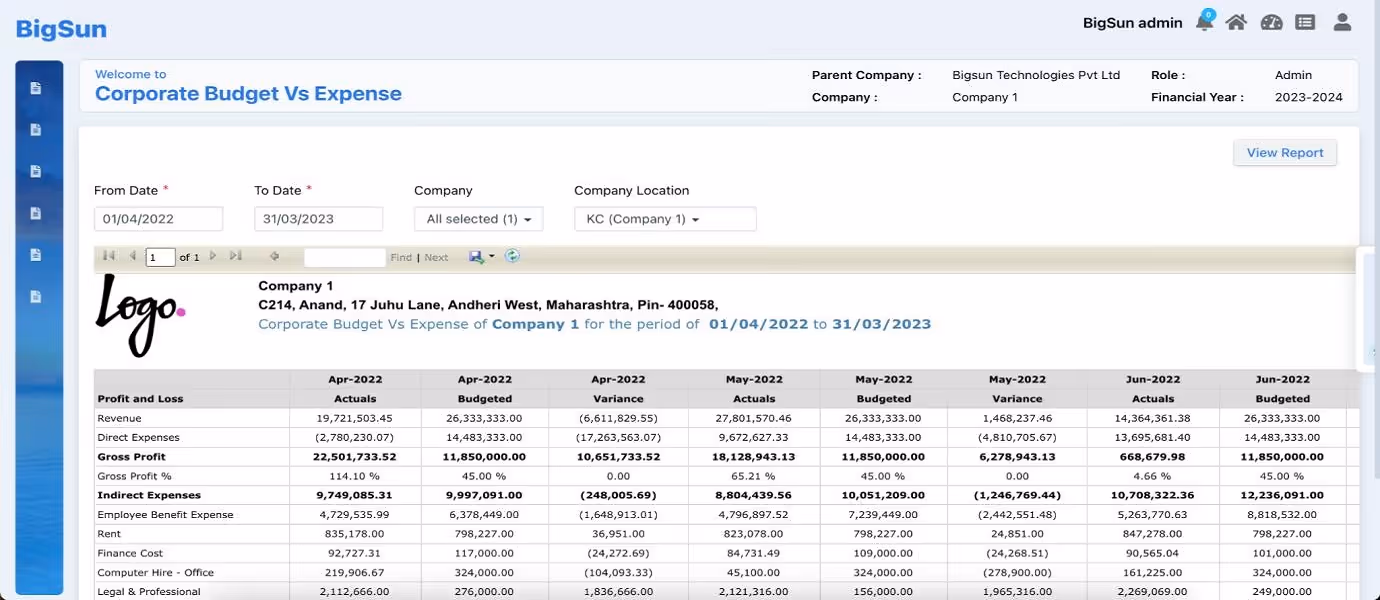Viewport: 1380px width, 600px height.
Task: Click the View Report button
Action: point(1285,153)
